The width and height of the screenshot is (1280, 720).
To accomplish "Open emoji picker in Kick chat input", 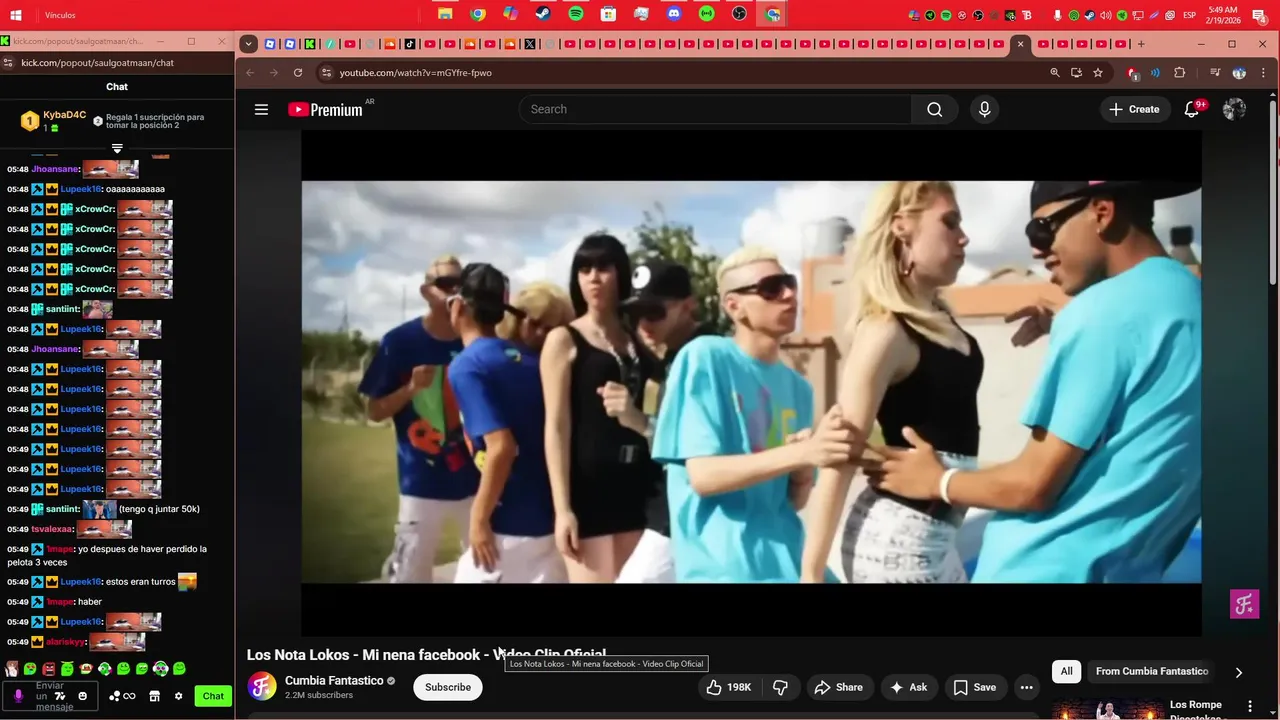I will [83, 696].
